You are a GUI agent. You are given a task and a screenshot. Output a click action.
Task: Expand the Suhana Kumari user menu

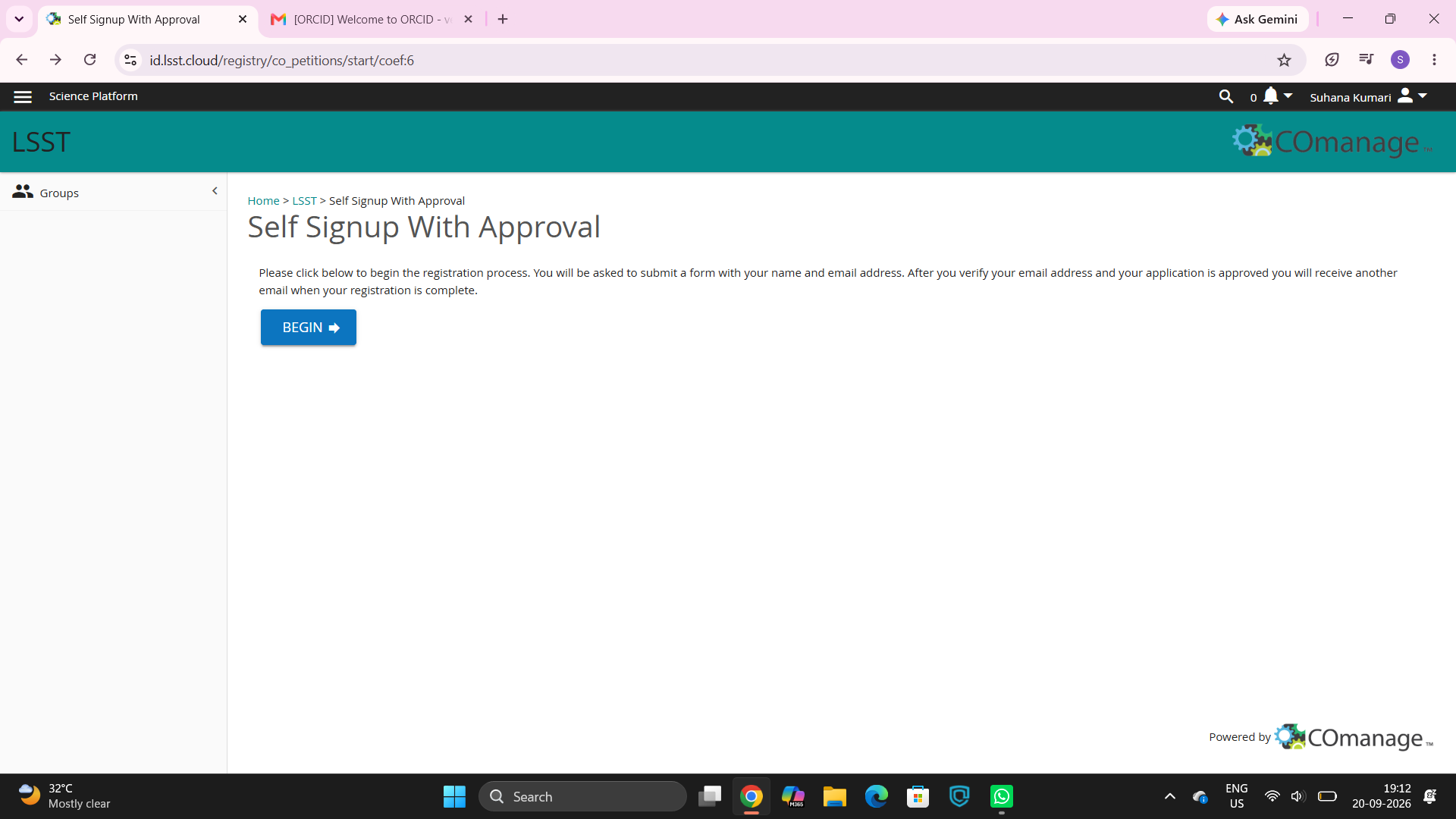pos(1369,96)
